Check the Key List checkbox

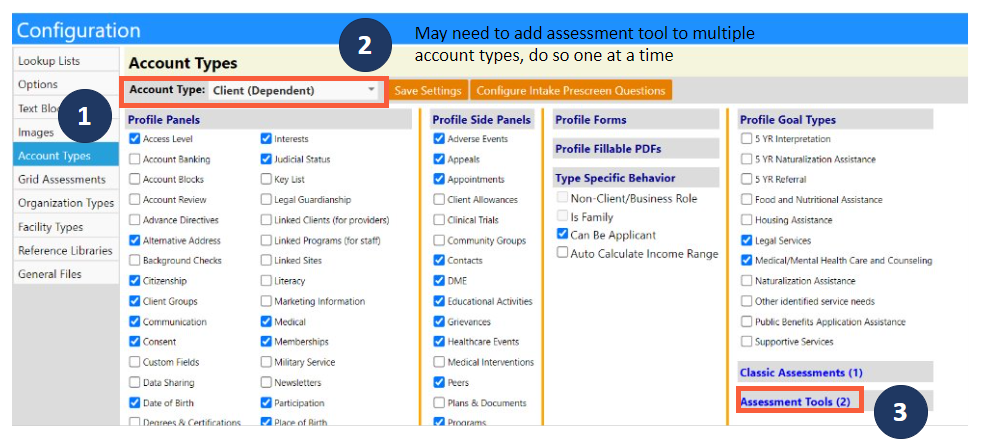(x=266, y=179)
